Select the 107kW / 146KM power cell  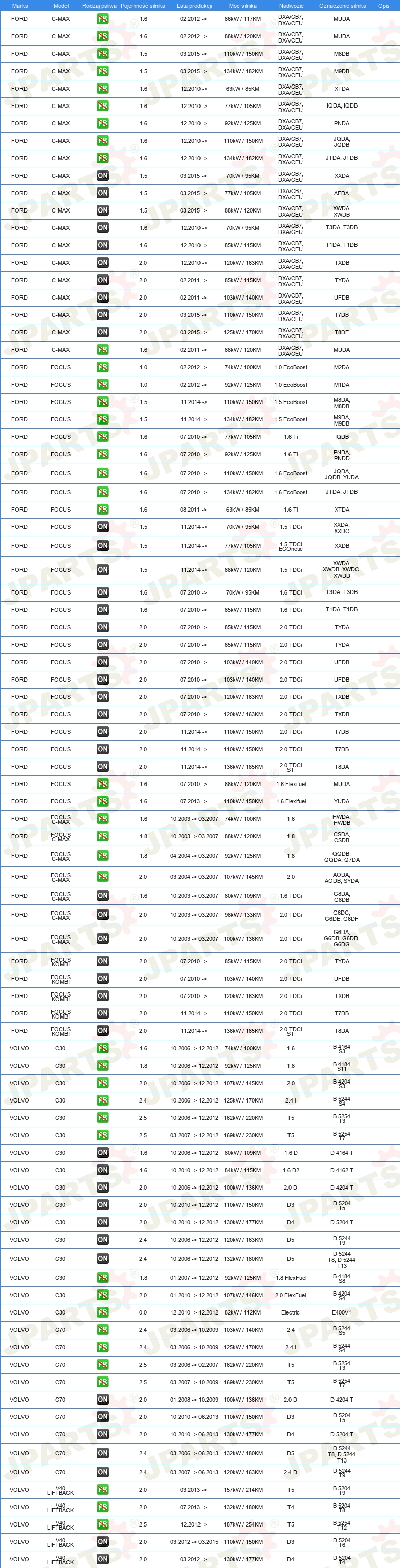pos(242,1295)
